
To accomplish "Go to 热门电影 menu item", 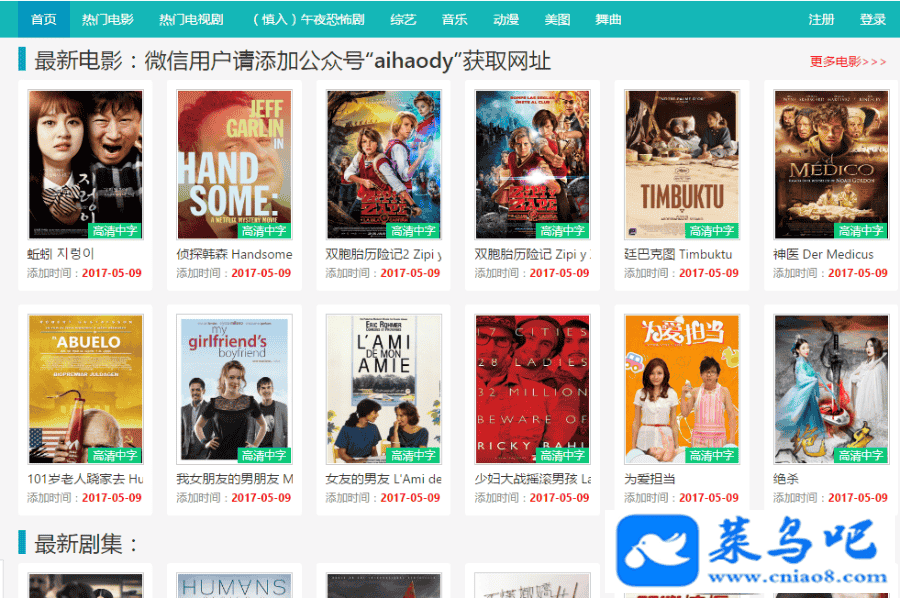I will [108, 20].
